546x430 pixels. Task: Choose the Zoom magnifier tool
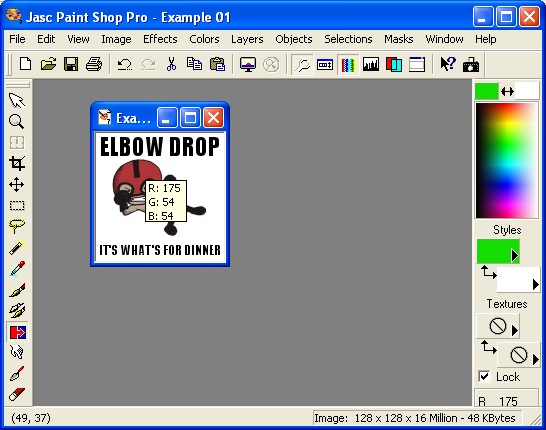17,122
